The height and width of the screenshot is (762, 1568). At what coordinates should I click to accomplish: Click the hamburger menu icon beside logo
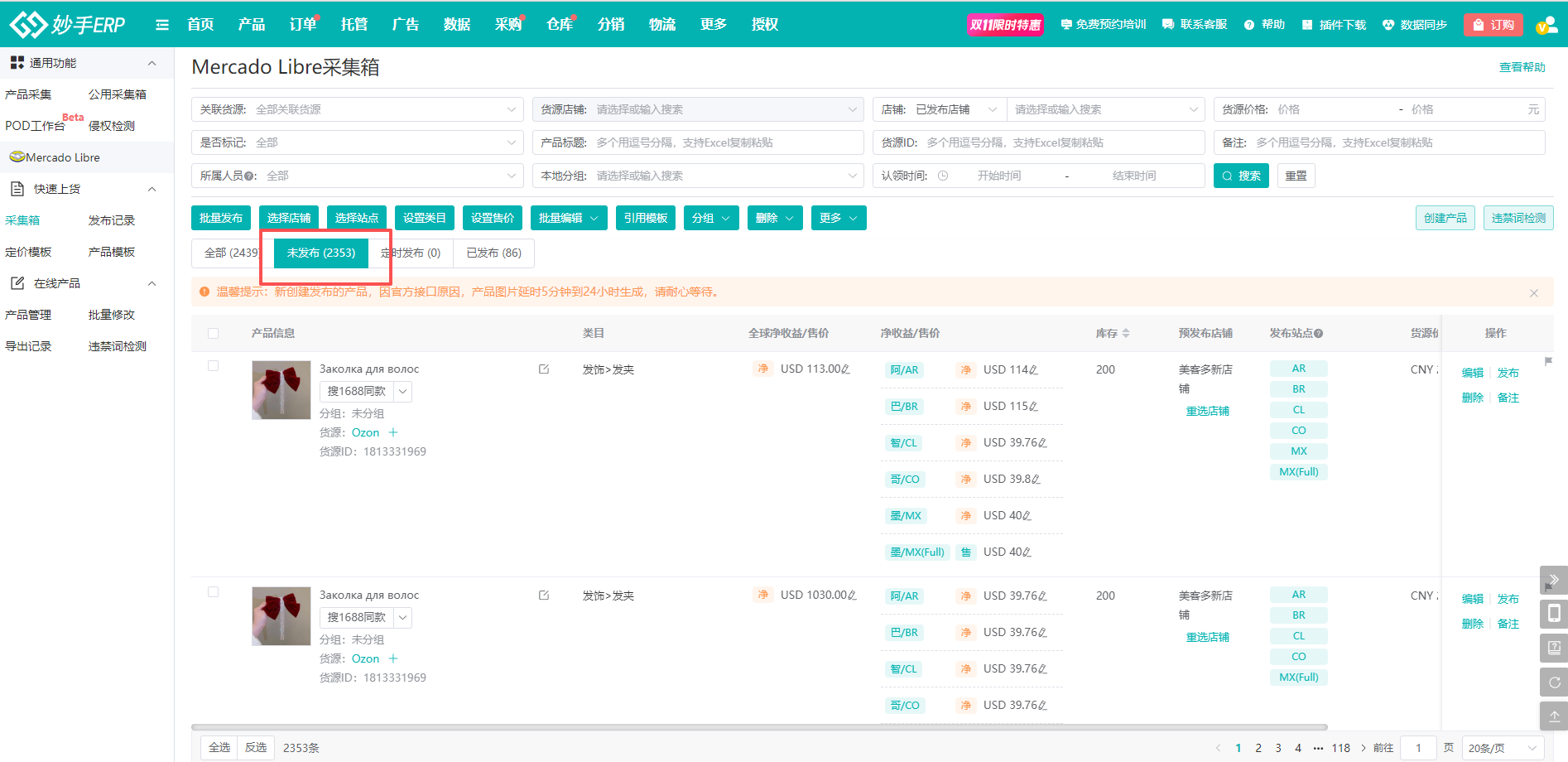click(x=162, y=25)
